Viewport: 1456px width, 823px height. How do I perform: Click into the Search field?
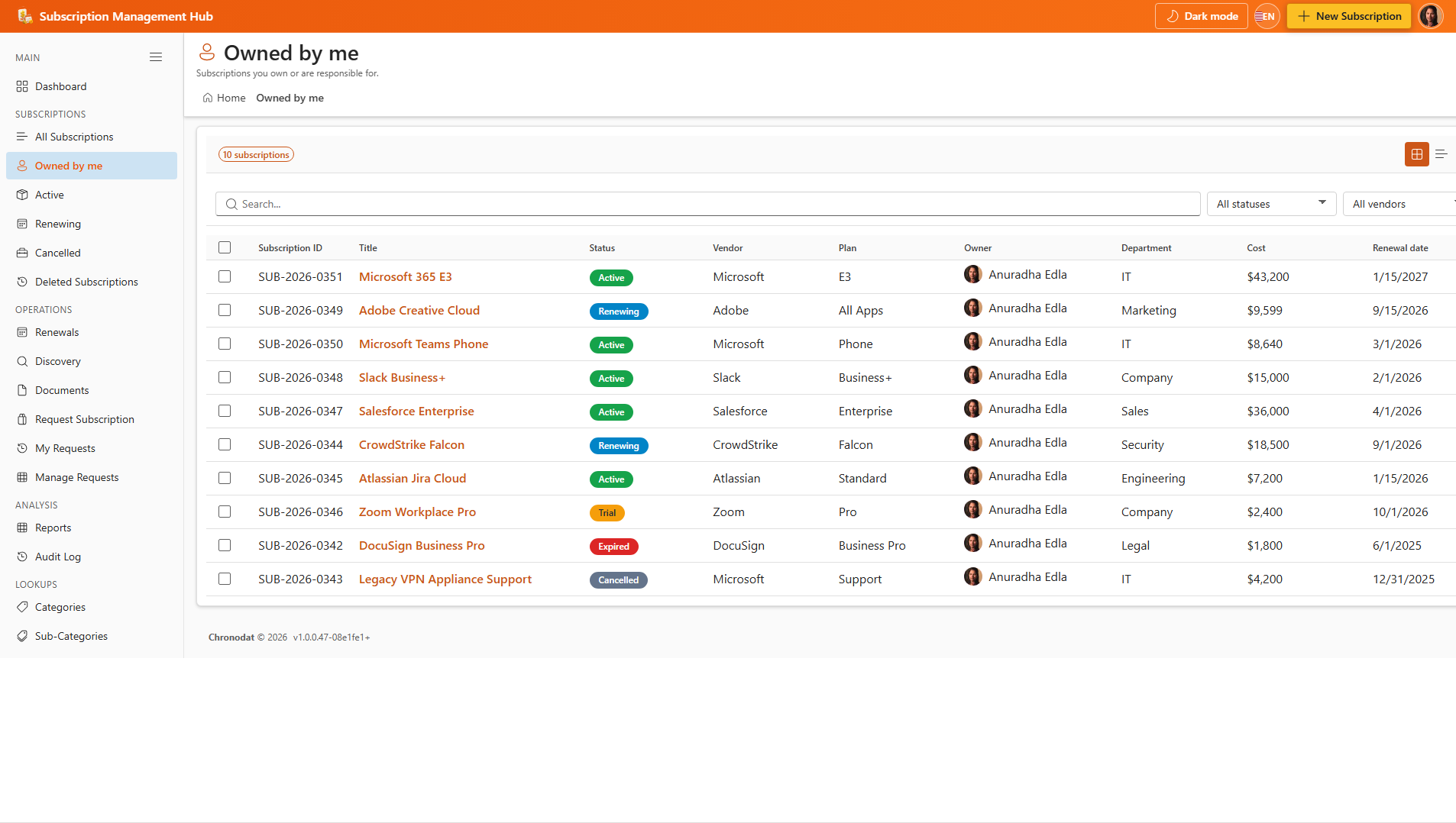(708, 204)
